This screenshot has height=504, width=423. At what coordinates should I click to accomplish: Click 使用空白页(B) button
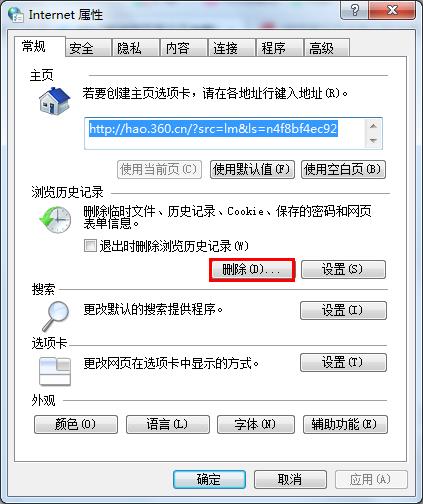(x=343, y=169)
